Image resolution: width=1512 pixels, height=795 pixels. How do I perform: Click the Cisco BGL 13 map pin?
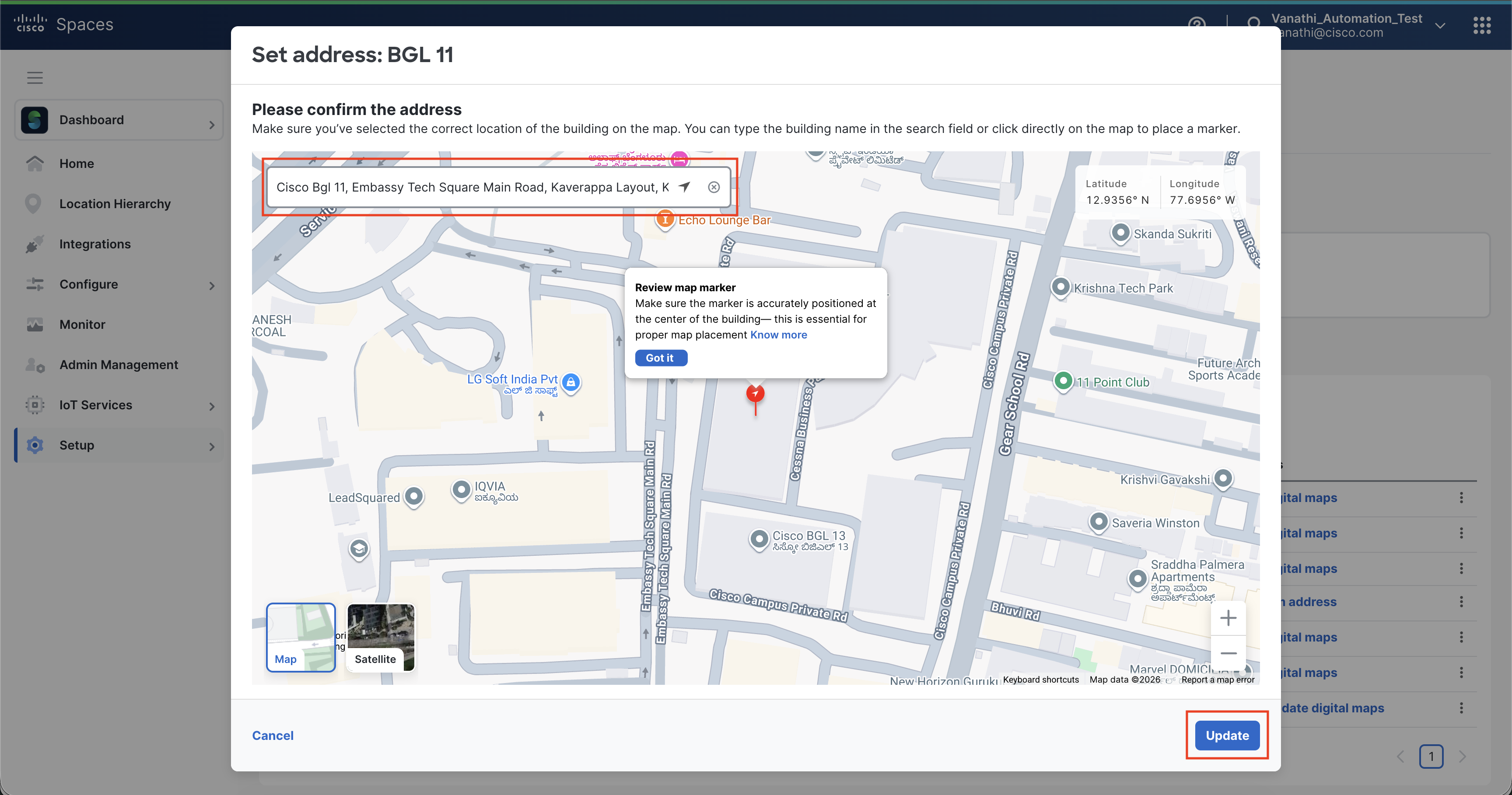coord(759,539)
